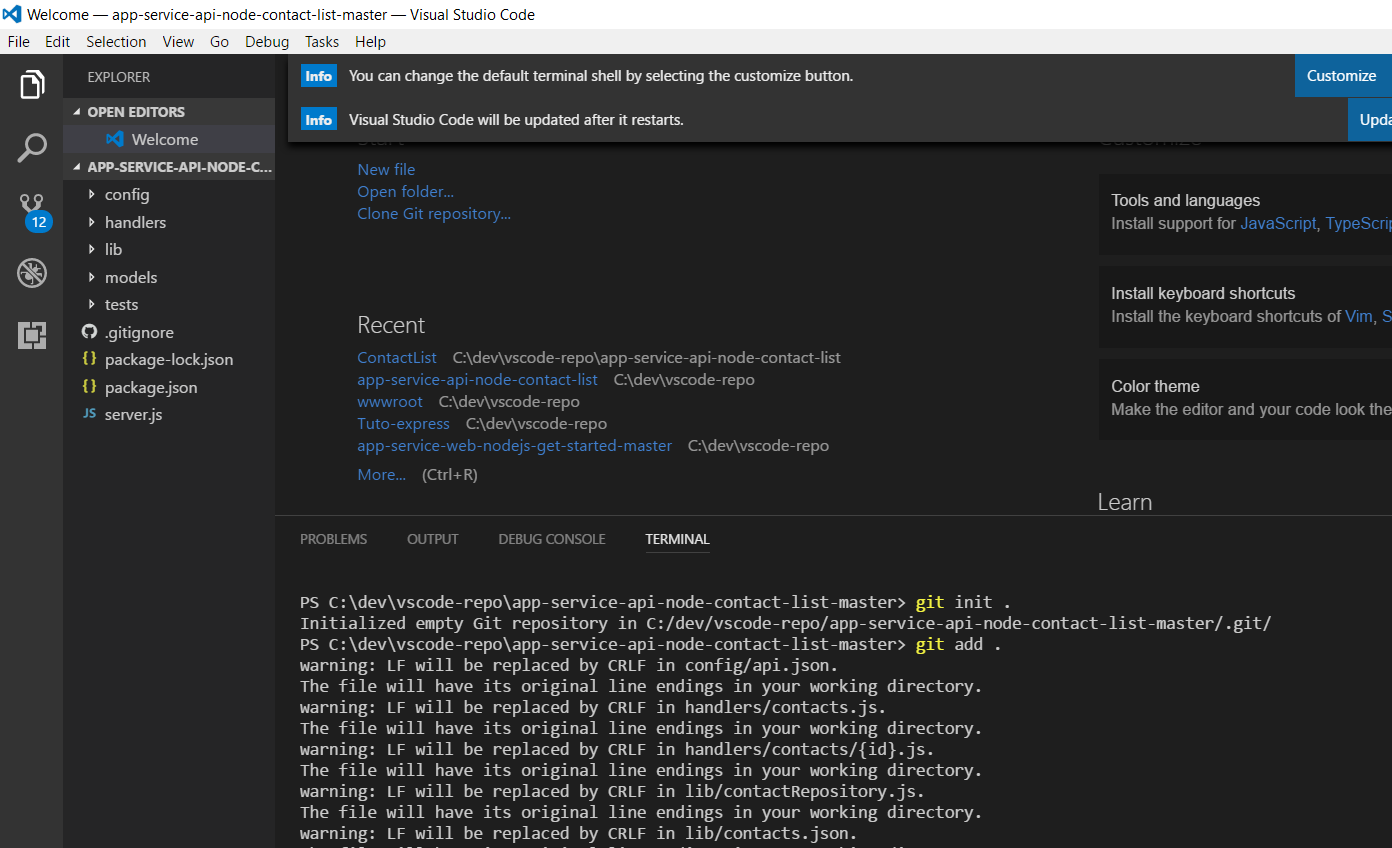This screenshot has height=848, width=1392.
Task: Click the Clone Git repository... link
Action: pos(434,213)
